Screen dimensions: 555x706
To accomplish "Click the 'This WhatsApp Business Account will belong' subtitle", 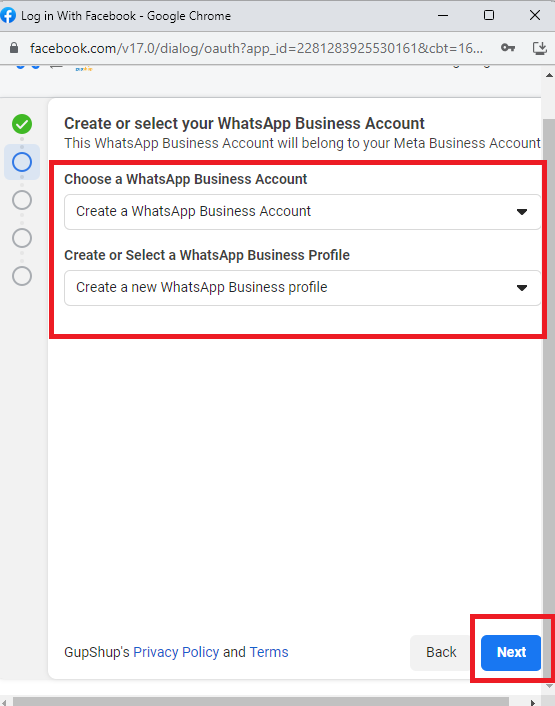I will [x=302, y=143].
